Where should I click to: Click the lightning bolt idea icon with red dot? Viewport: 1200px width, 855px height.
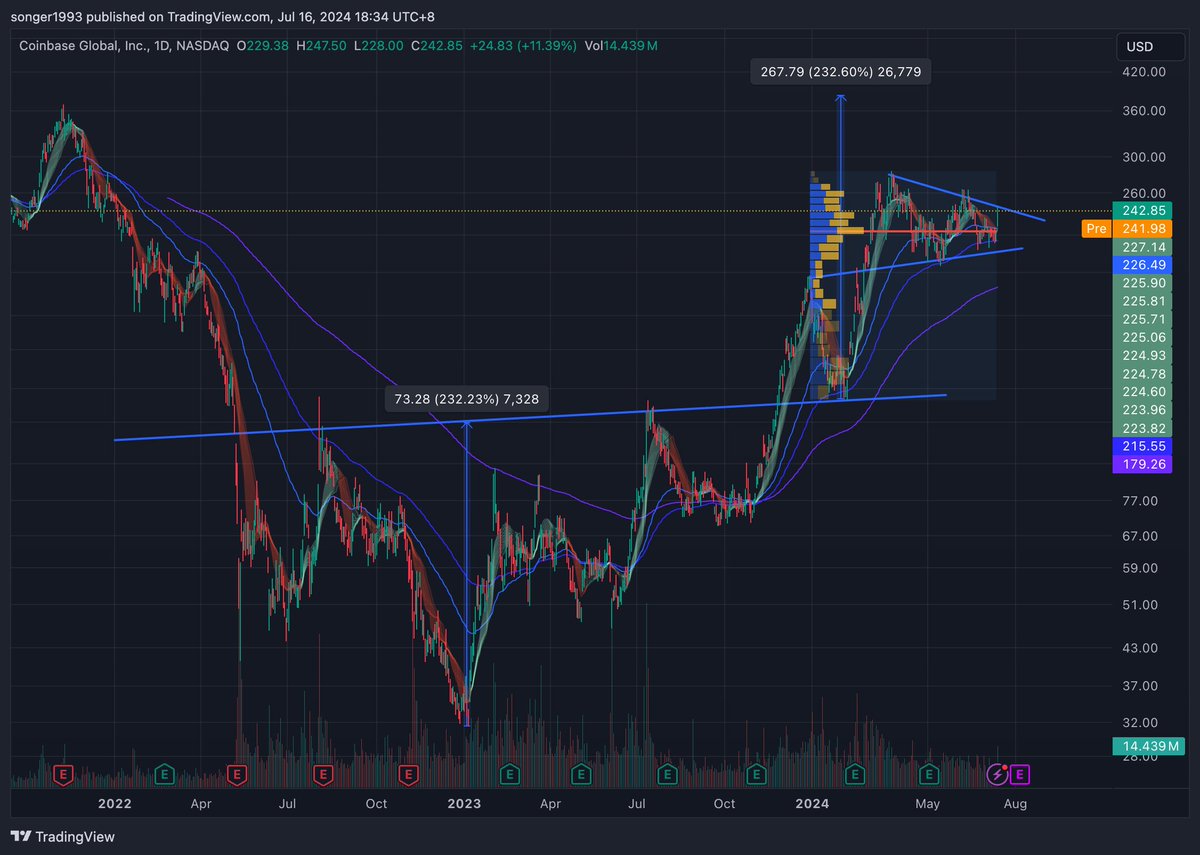(x=998, y=775)
